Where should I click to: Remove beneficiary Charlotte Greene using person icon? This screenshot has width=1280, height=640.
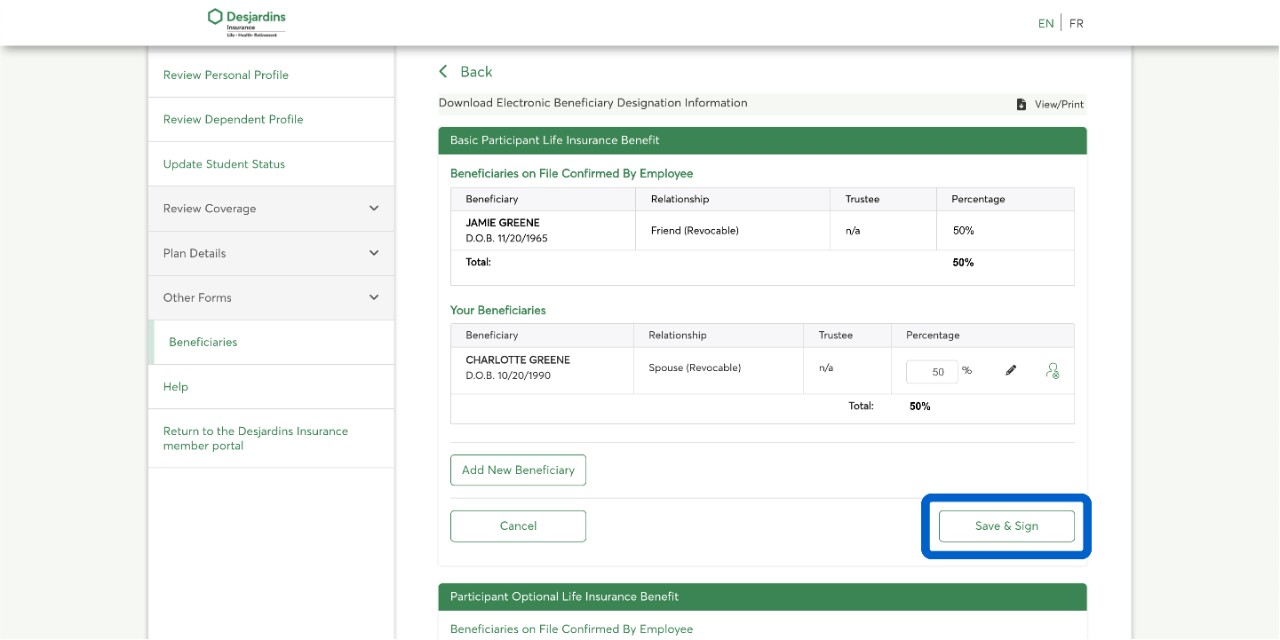pyautogui.click(x=1052, y=371)
